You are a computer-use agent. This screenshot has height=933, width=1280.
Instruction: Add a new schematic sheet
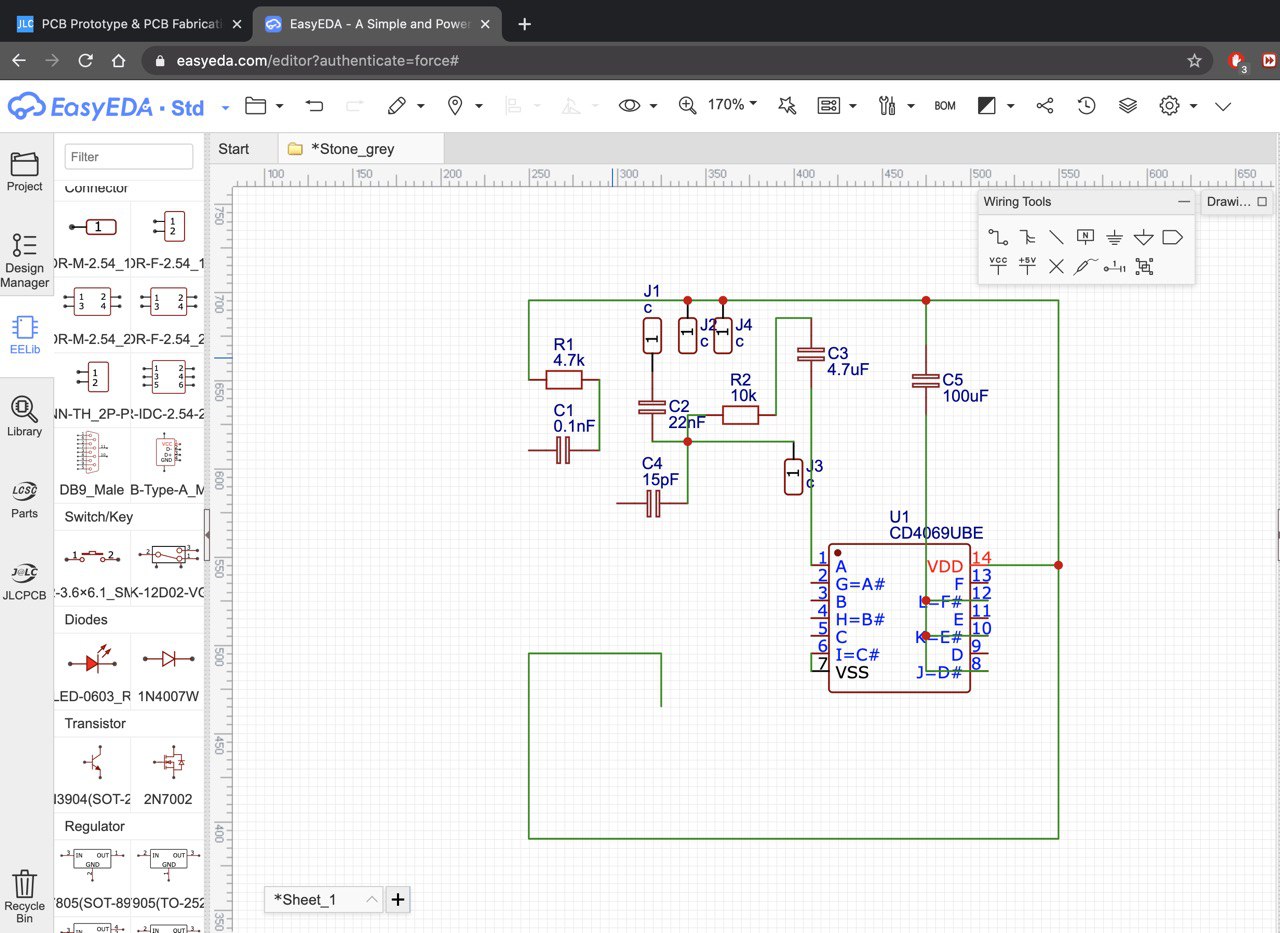coord(398,899)
